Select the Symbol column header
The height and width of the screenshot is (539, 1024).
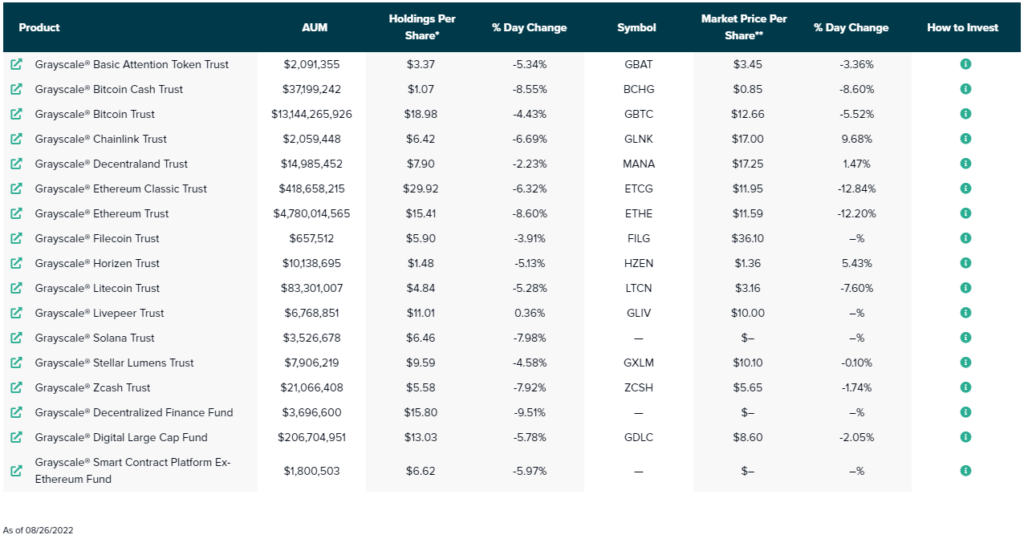pyautogui.click(x=637, y=28)
